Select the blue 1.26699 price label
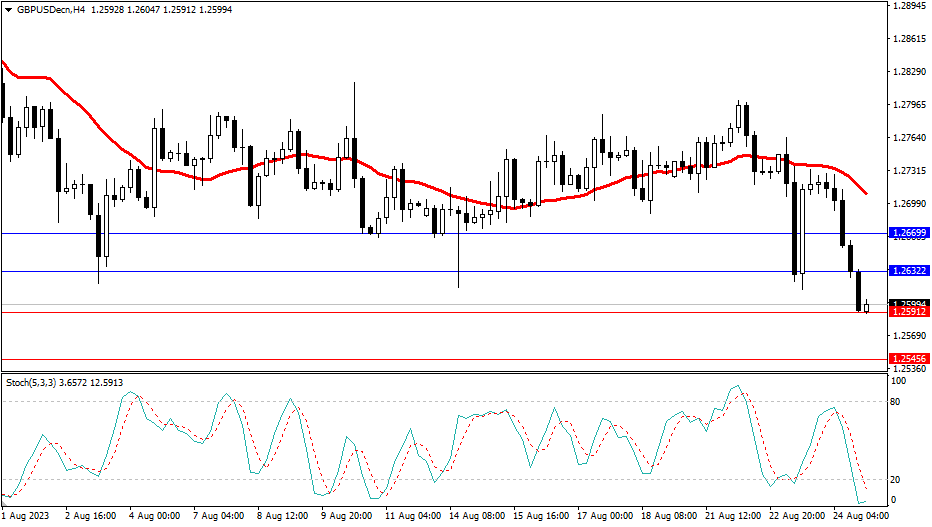Screen dimensions: 932x527 pyautogui.click(x=909, y=233)
